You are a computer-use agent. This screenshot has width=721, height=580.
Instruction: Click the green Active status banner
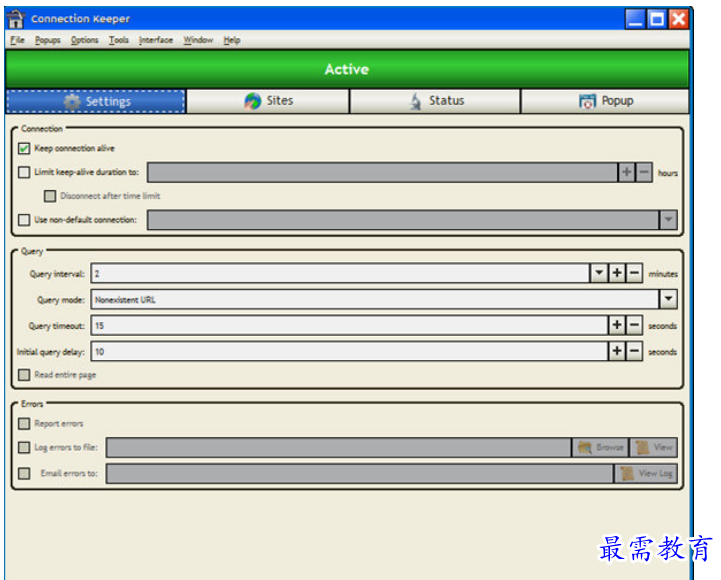pos(347,69)
